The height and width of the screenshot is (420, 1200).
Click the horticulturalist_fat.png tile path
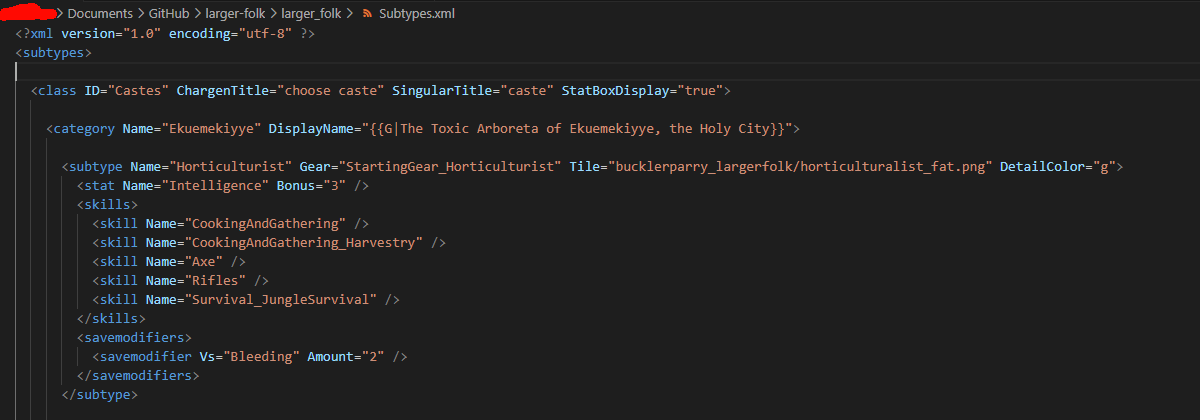[x=800, y=167]
